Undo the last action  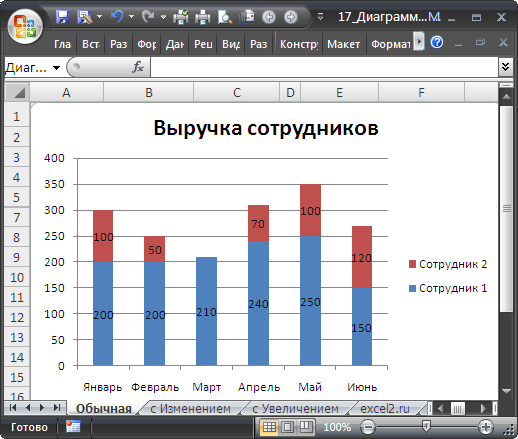click(117, 16)
